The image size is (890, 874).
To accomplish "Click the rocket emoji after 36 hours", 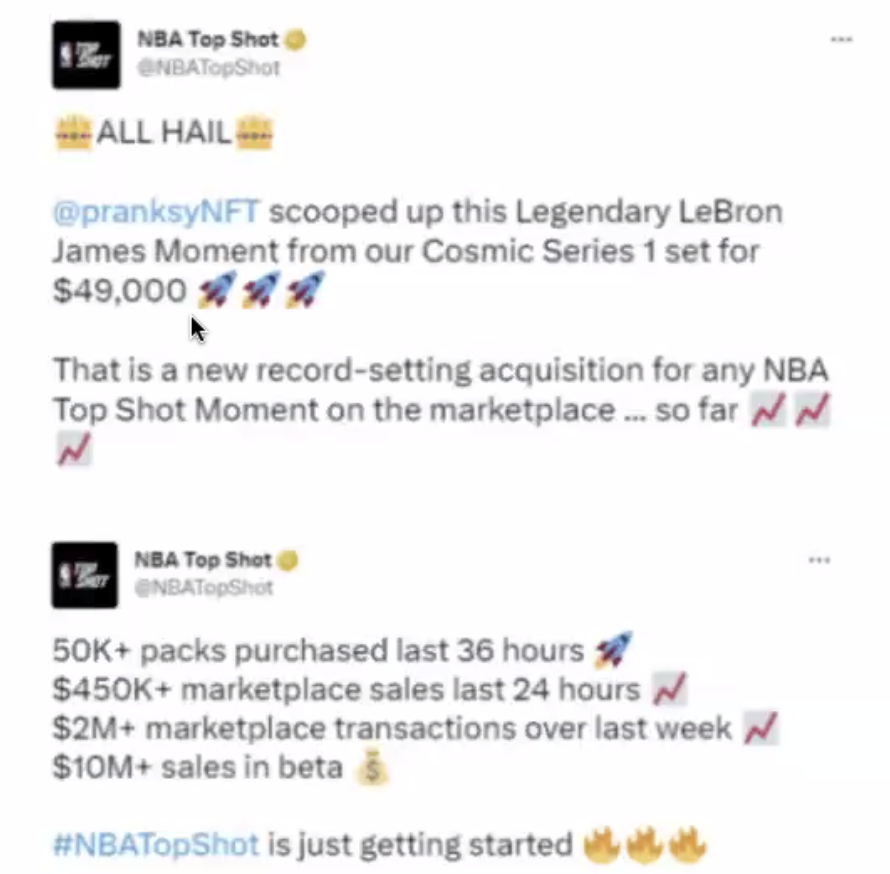I will pyautogui.click(x=613, y=649).
